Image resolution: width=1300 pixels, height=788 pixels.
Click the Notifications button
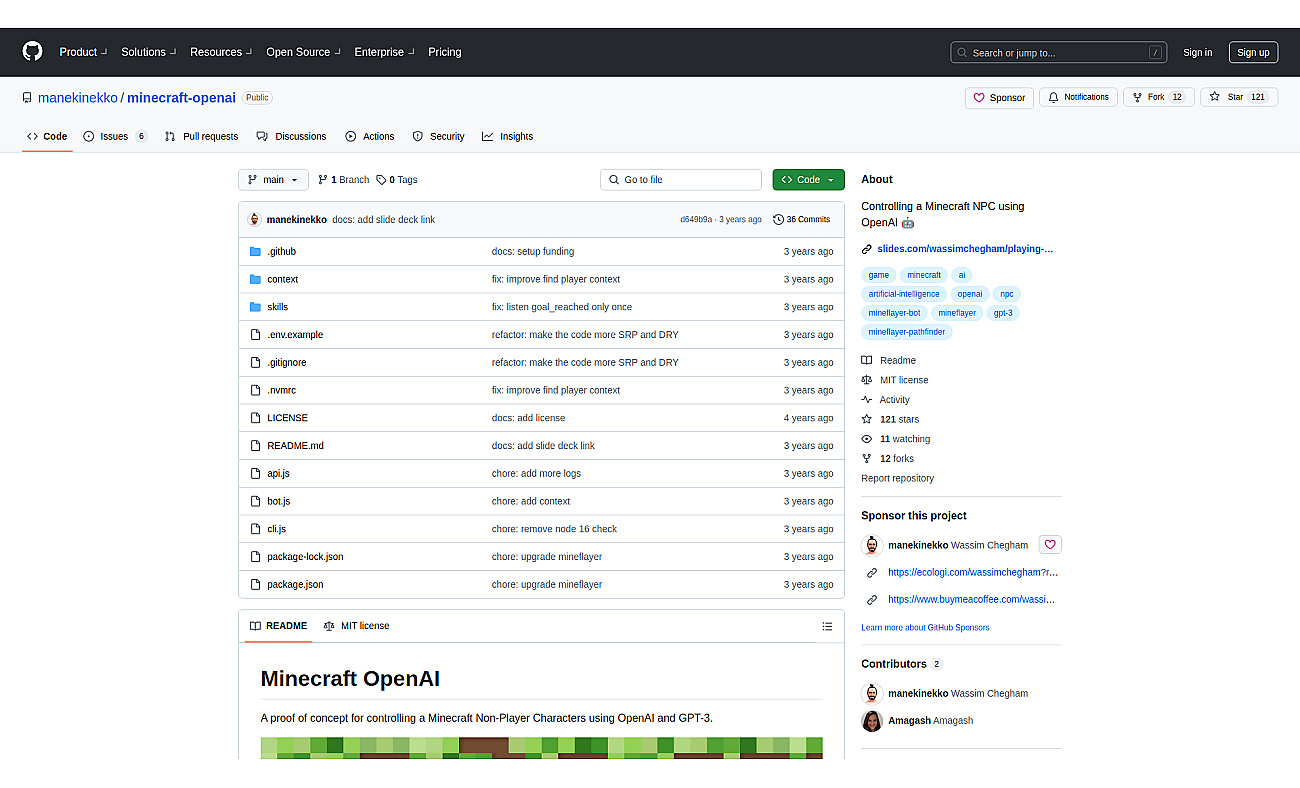click(1078, 98)
